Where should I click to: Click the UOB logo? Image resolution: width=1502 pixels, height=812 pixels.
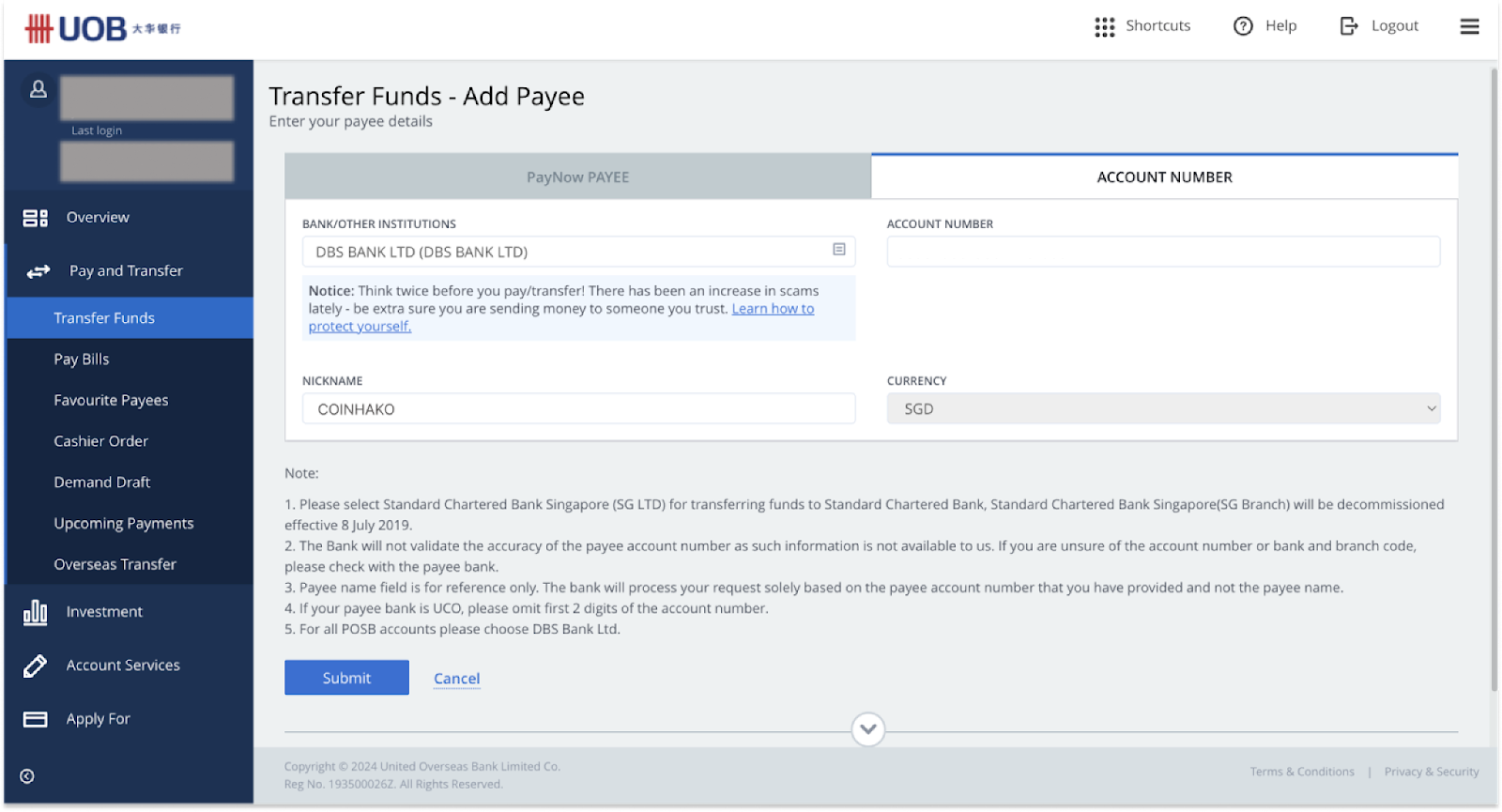click(102, 29)
